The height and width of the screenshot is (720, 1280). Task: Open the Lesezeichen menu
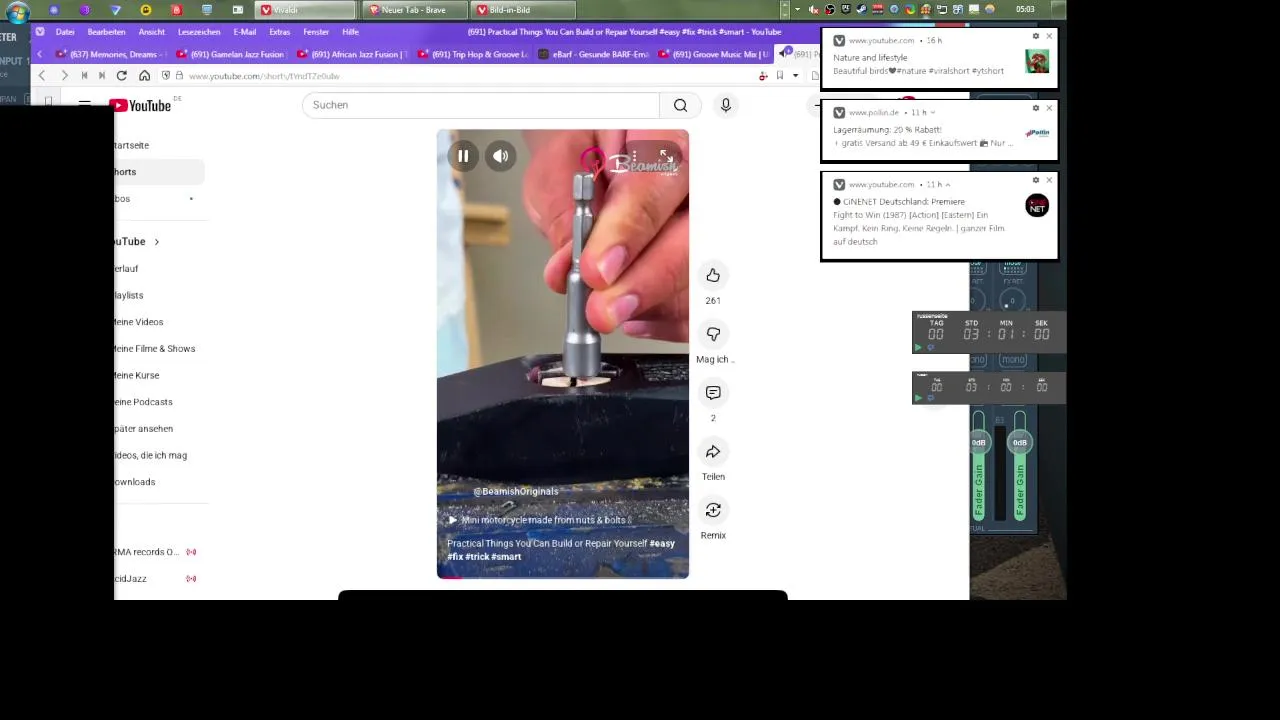199,32
